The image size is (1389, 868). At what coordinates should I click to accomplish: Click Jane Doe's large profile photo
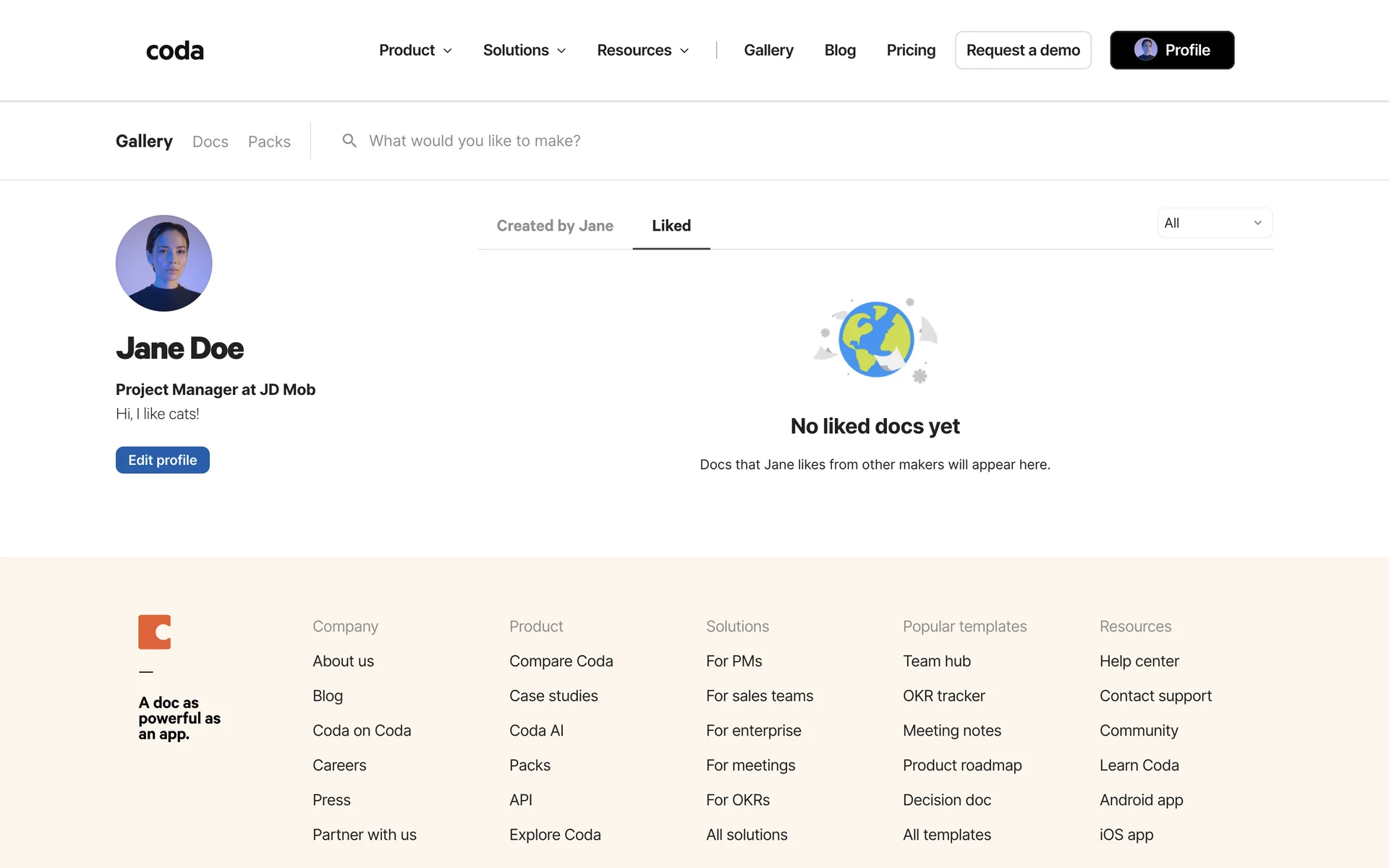coord(163,263)
